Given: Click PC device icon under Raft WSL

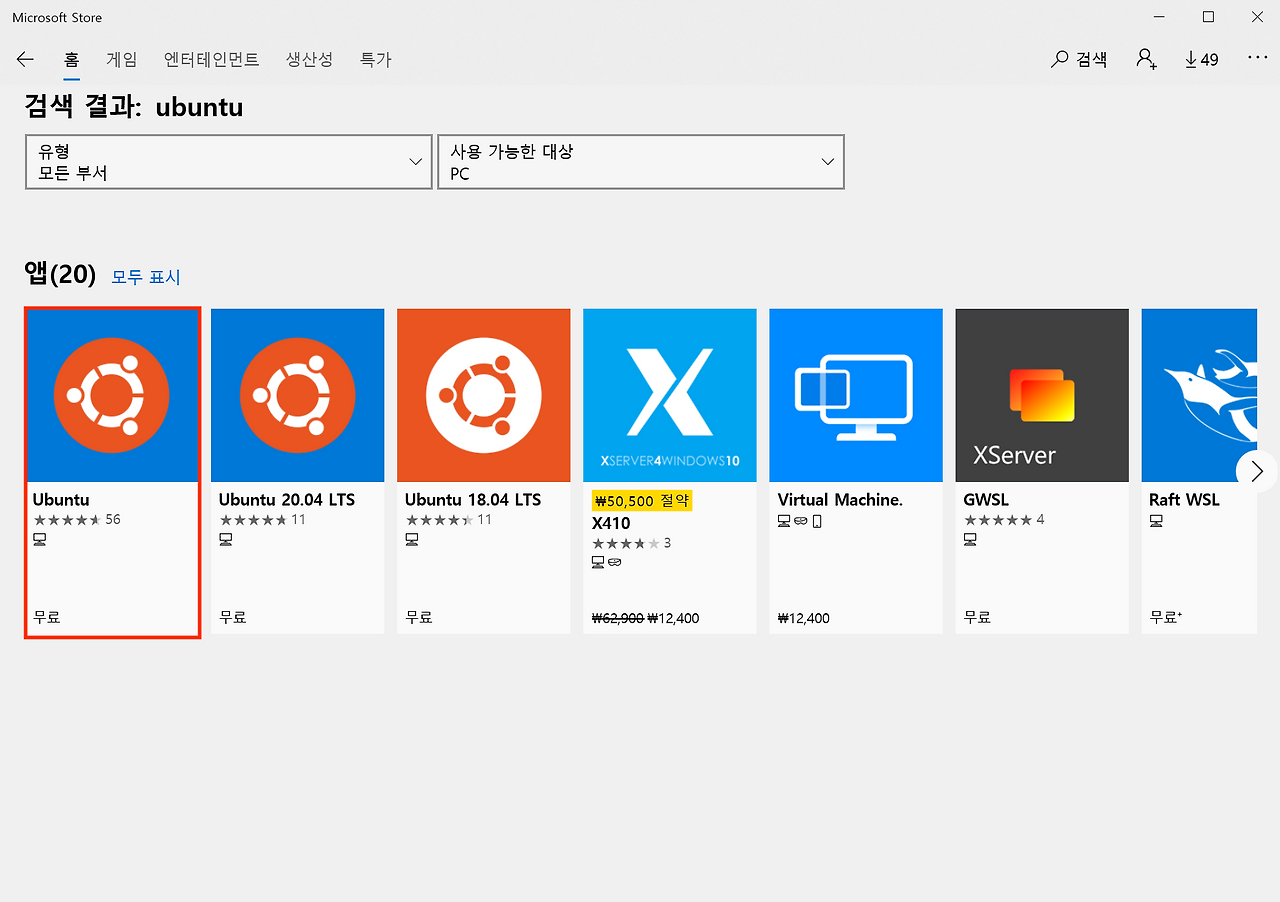Looking at the screenshot, I should (1156, 521).
